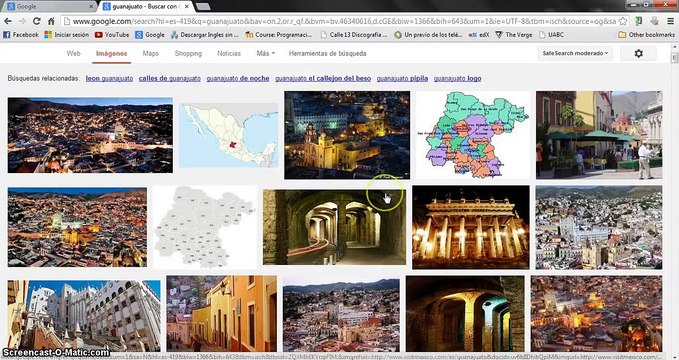Open the street cafe with green umbrellas thumbnail

(x=599, y=135)
